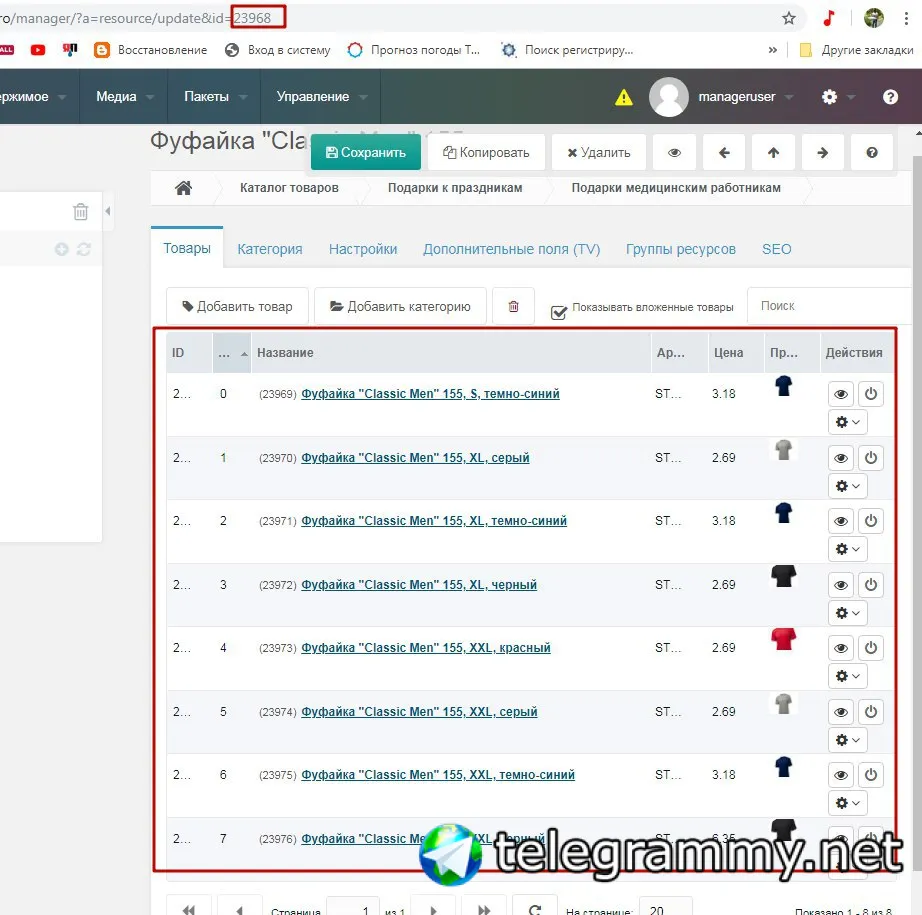
Task: Click the bookmark star icon in address bar
Action: [789, 18]
